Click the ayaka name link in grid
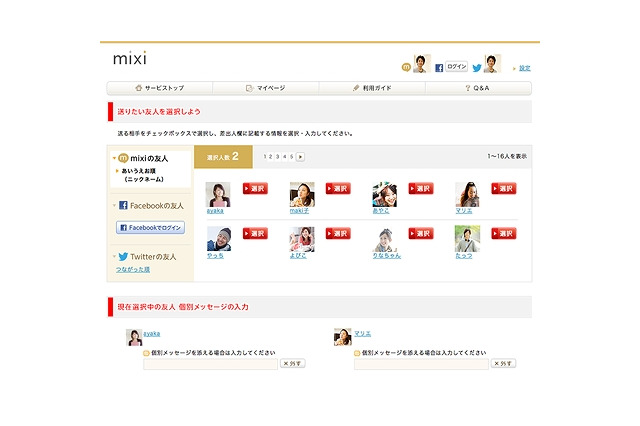 [215, 211]
